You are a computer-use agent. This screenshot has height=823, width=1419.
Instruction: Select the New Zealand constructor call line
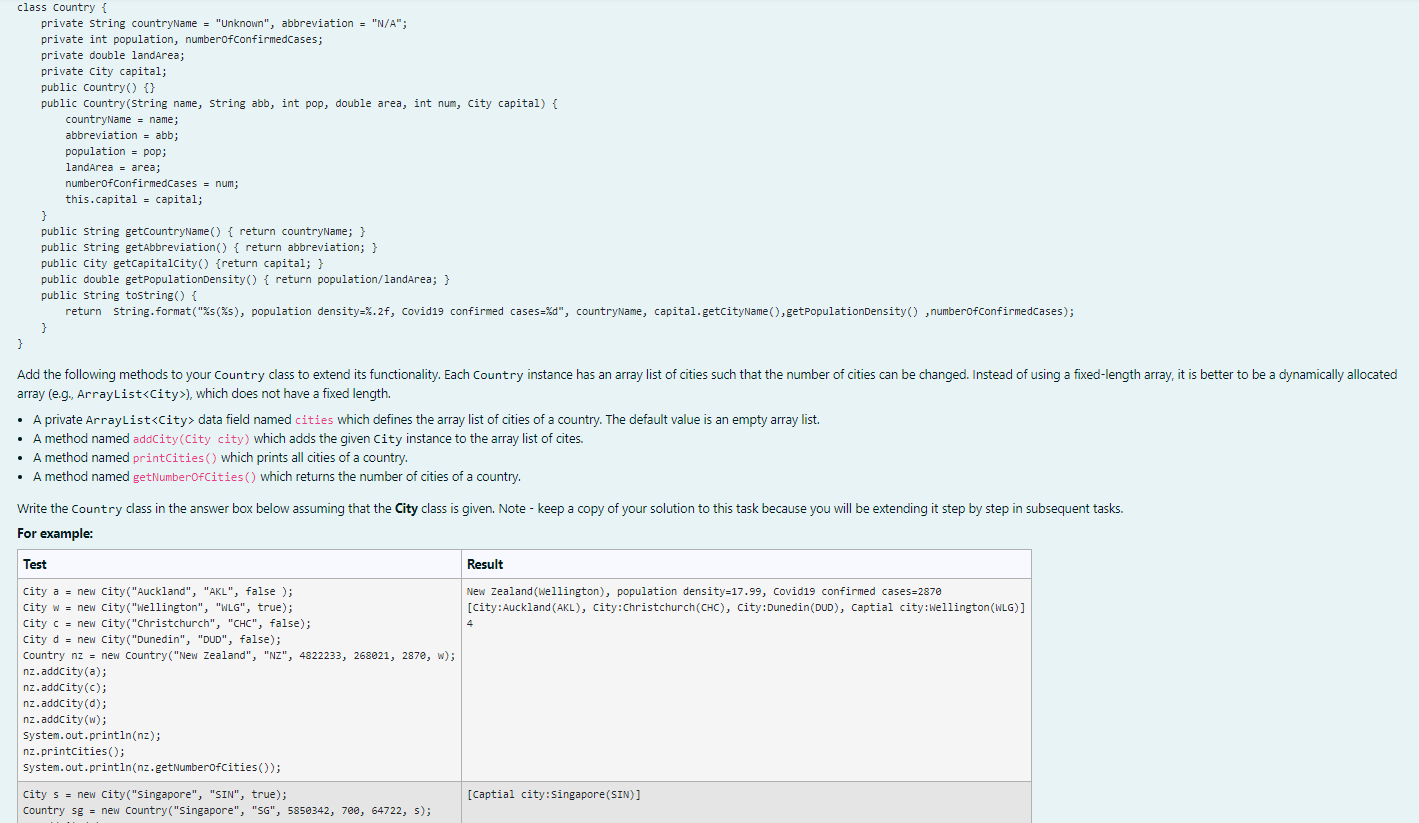pos(240,655)
